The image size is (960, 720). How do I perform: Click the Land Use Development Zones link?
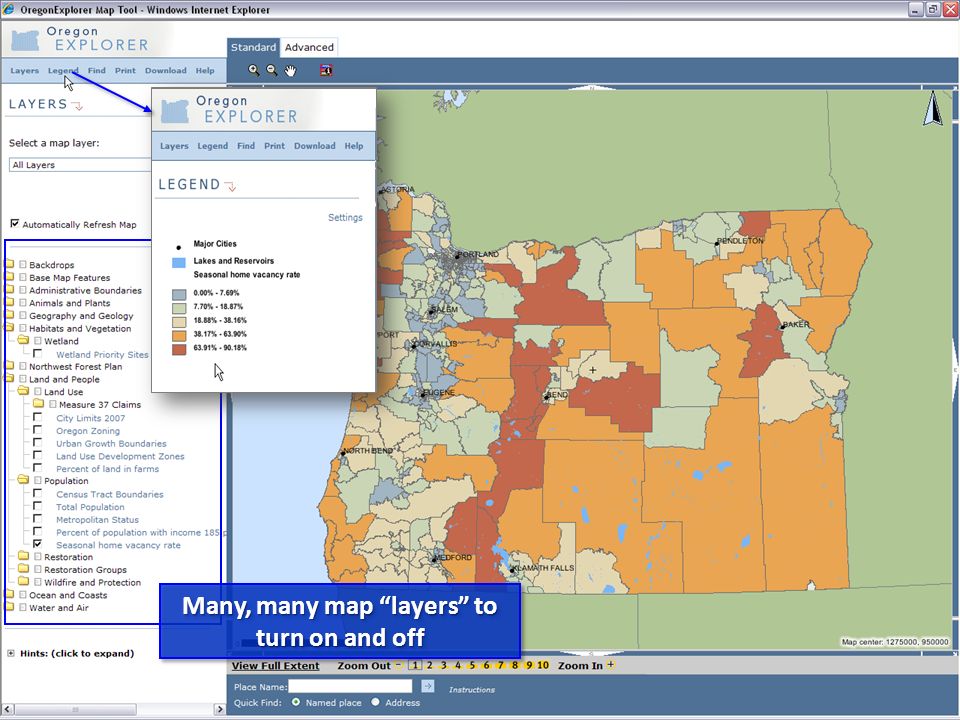[120, 456]
